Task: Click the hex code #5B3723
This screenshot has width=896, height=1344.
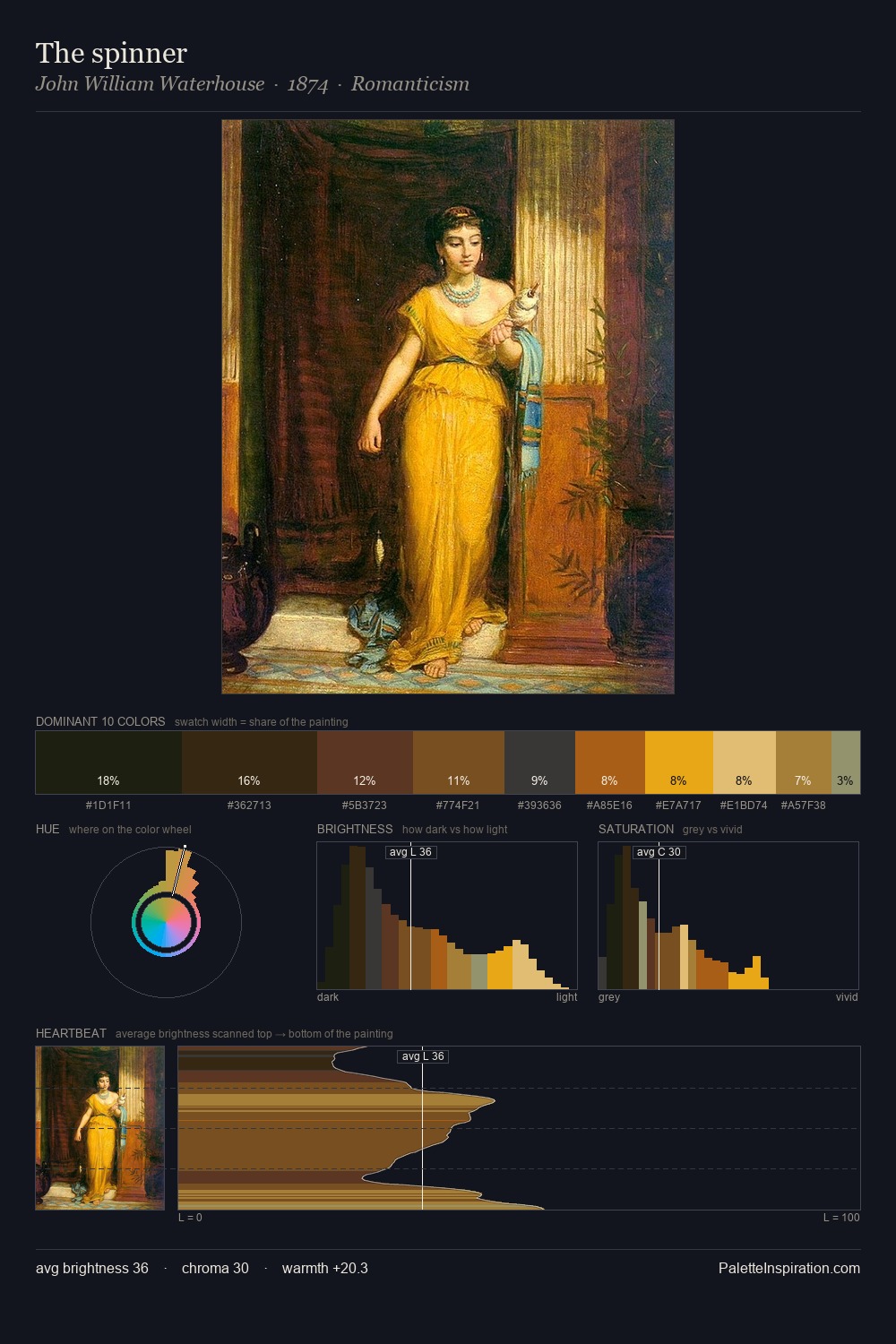Action: tap(365, 806)
